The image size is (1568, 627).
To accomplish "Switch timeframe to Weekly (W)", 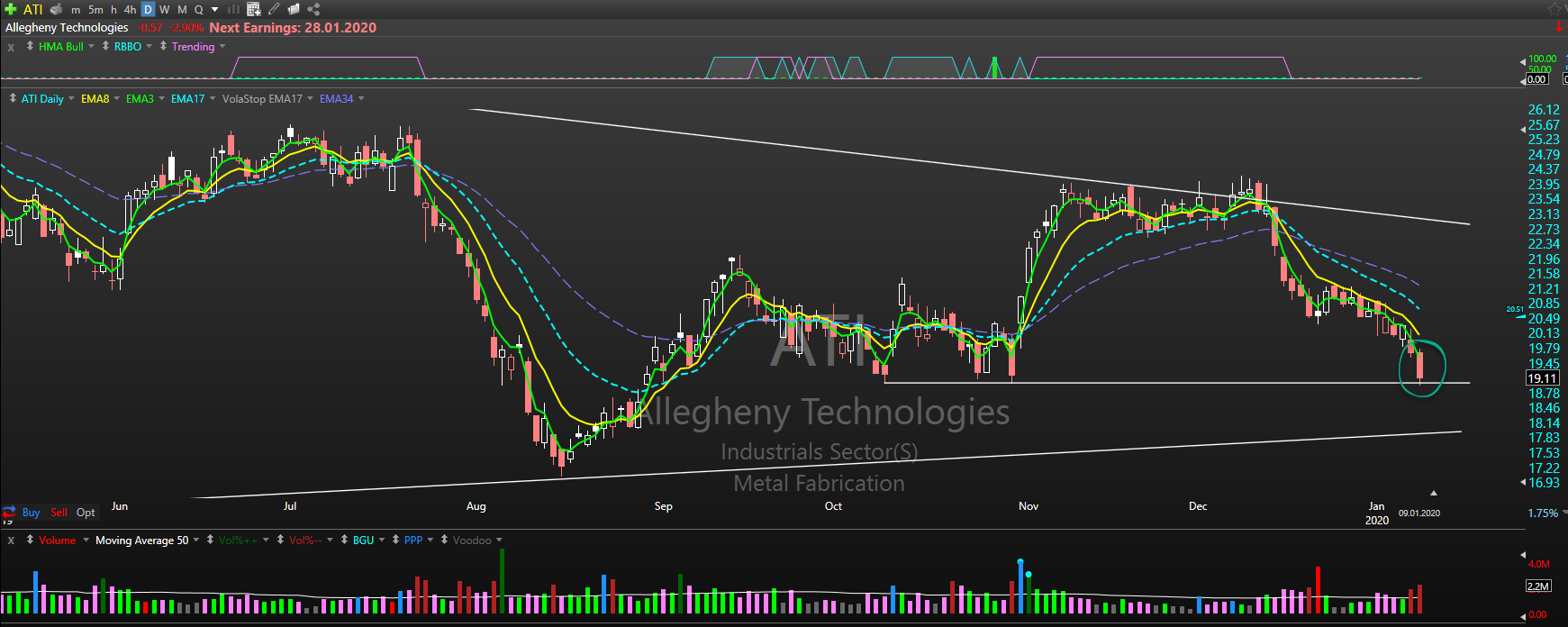I will point(165,10).
